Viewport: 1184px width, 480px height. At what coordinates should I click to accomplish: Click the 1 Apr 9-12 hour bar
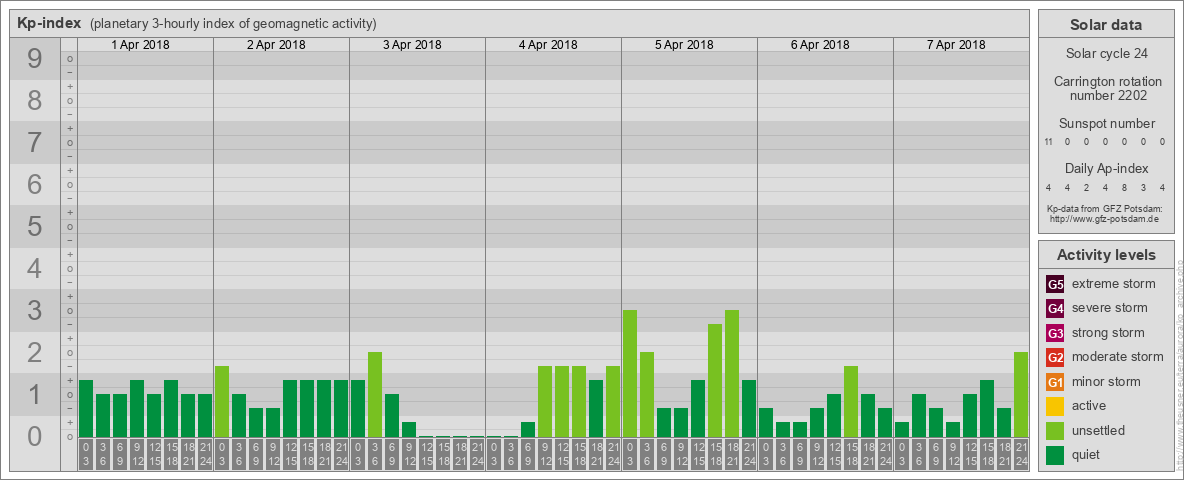pos(137,408)
